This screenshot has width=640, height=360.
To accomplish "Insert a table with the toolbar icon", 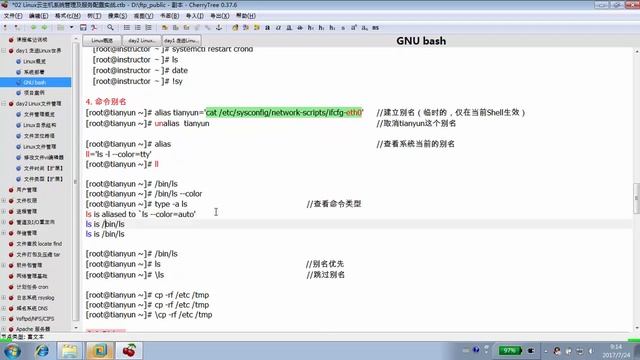I will 176,28.
